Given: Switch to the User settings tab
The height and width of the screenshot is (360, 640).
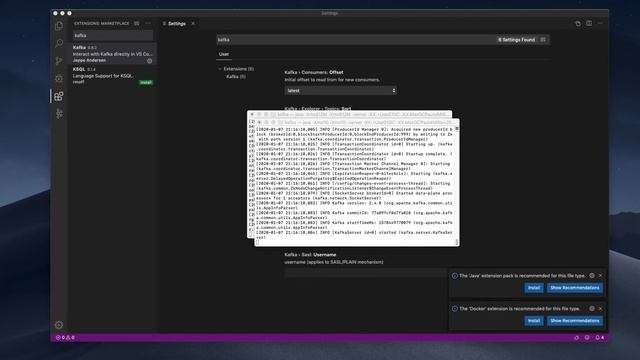Looking at the screenshot, I should 224,54.
